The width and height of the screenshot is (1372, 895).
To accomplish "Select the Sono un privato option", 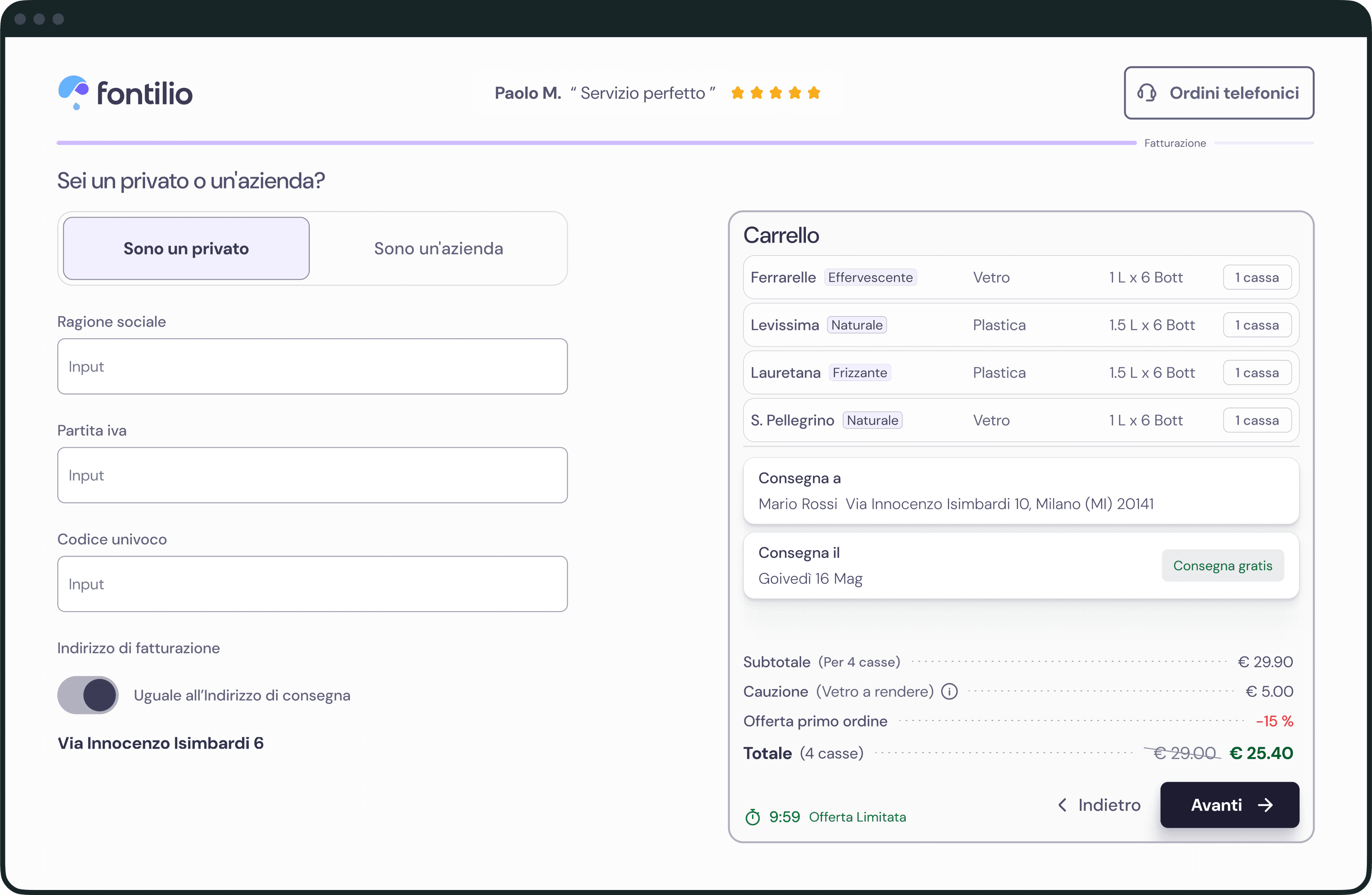I will 186,249.
